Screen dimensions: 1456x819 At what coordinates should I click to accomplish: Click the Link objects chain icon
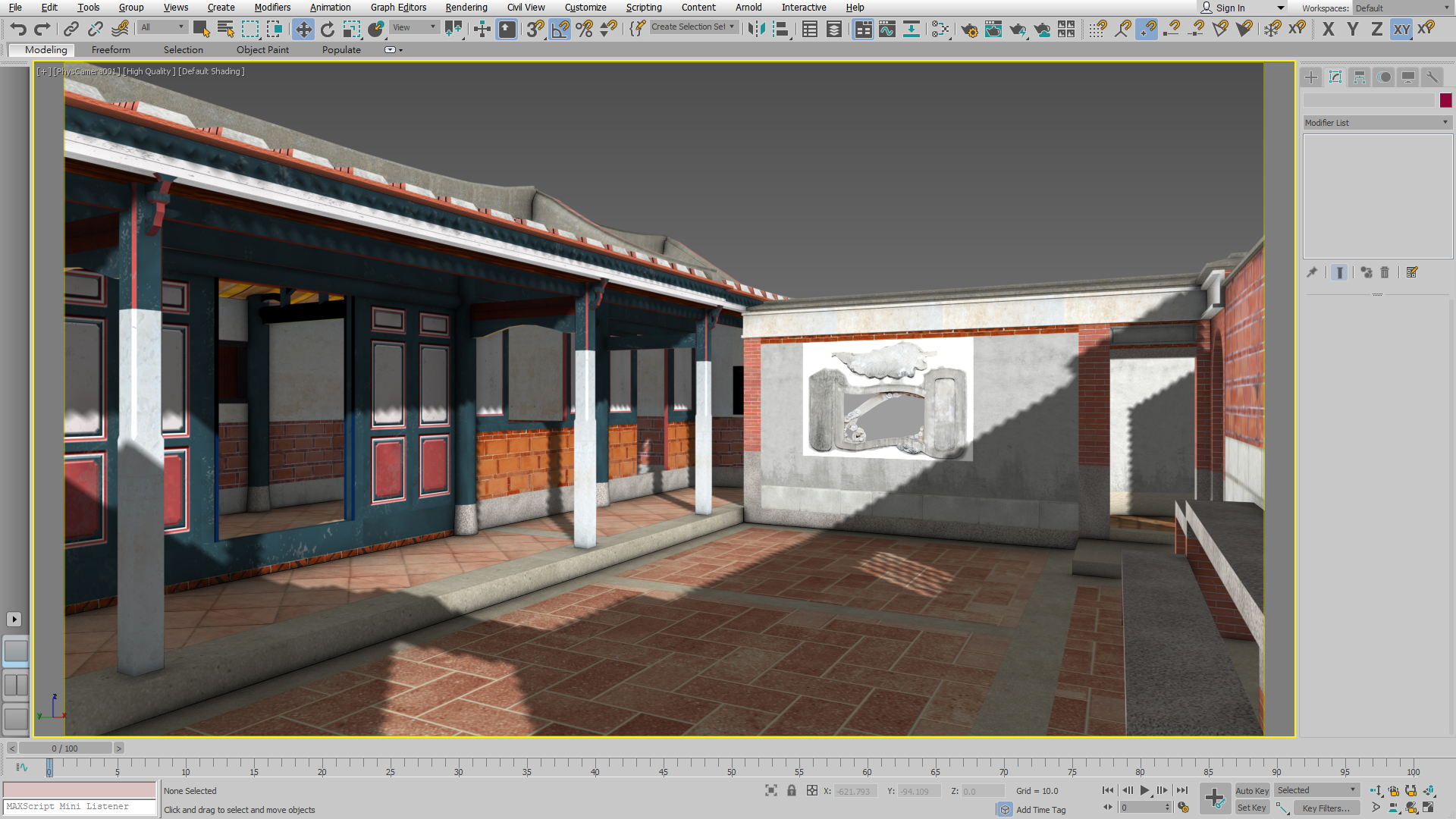(71, 29)
